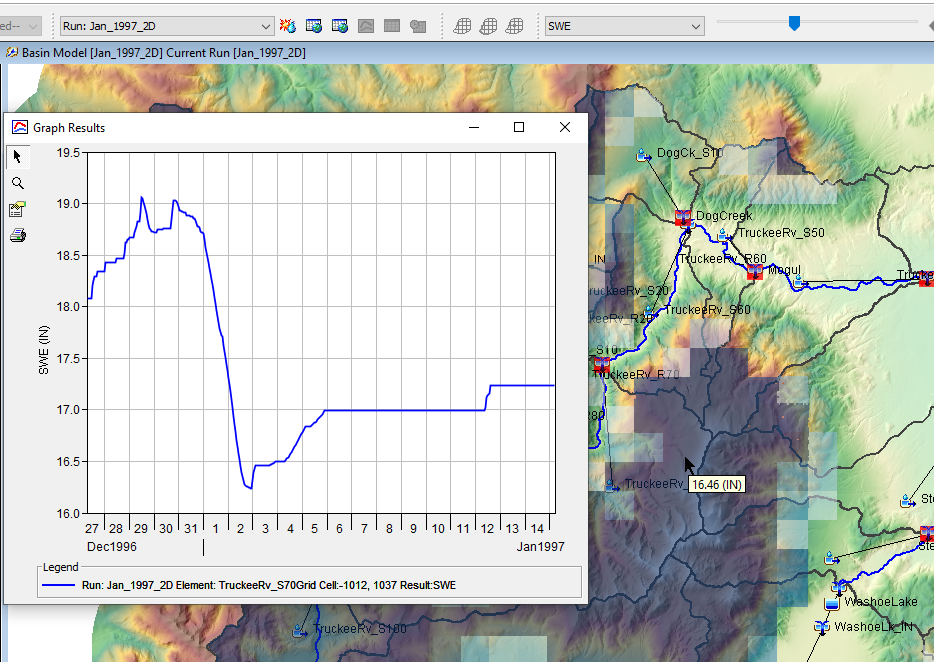Click the TruckeeRv_S100 subbasin icon
The image size is (934, 662).
(300, 630)
